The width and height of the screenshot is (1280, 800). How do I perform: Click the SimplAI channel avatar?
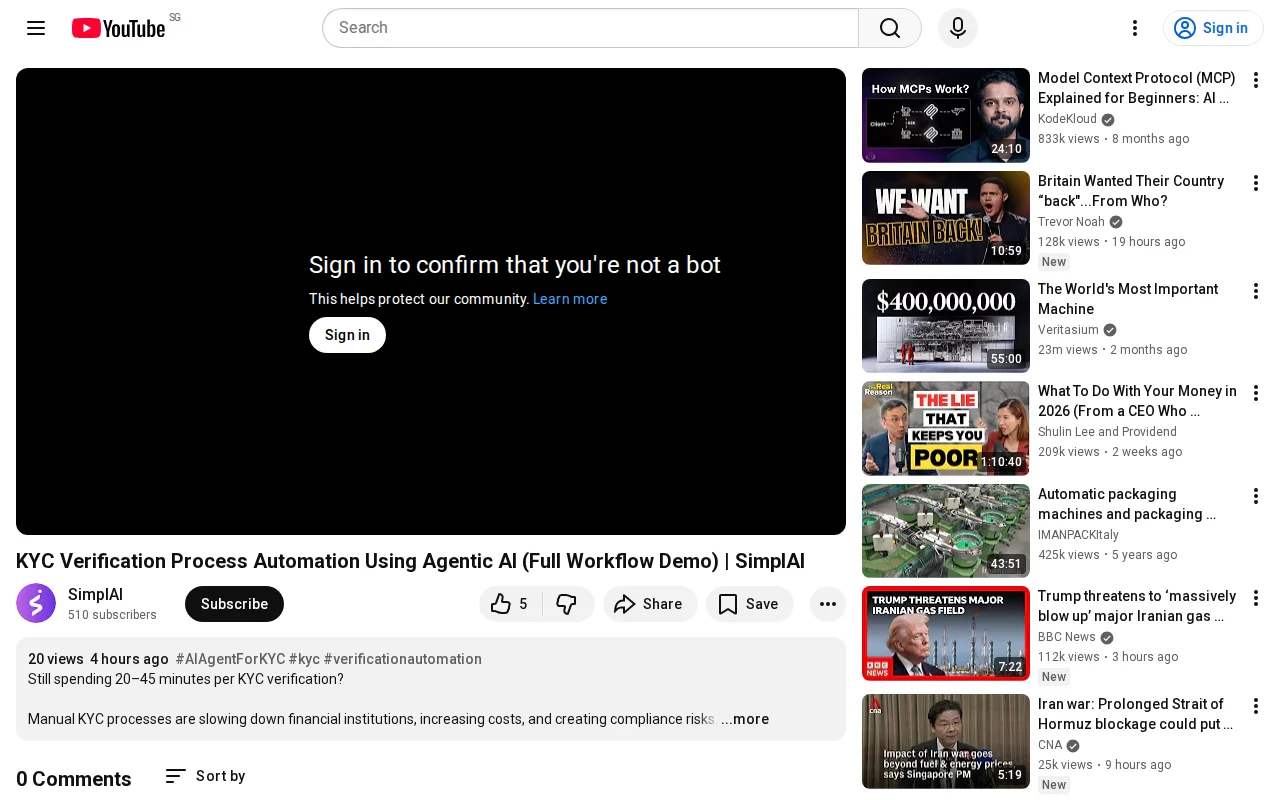(36, 603)
